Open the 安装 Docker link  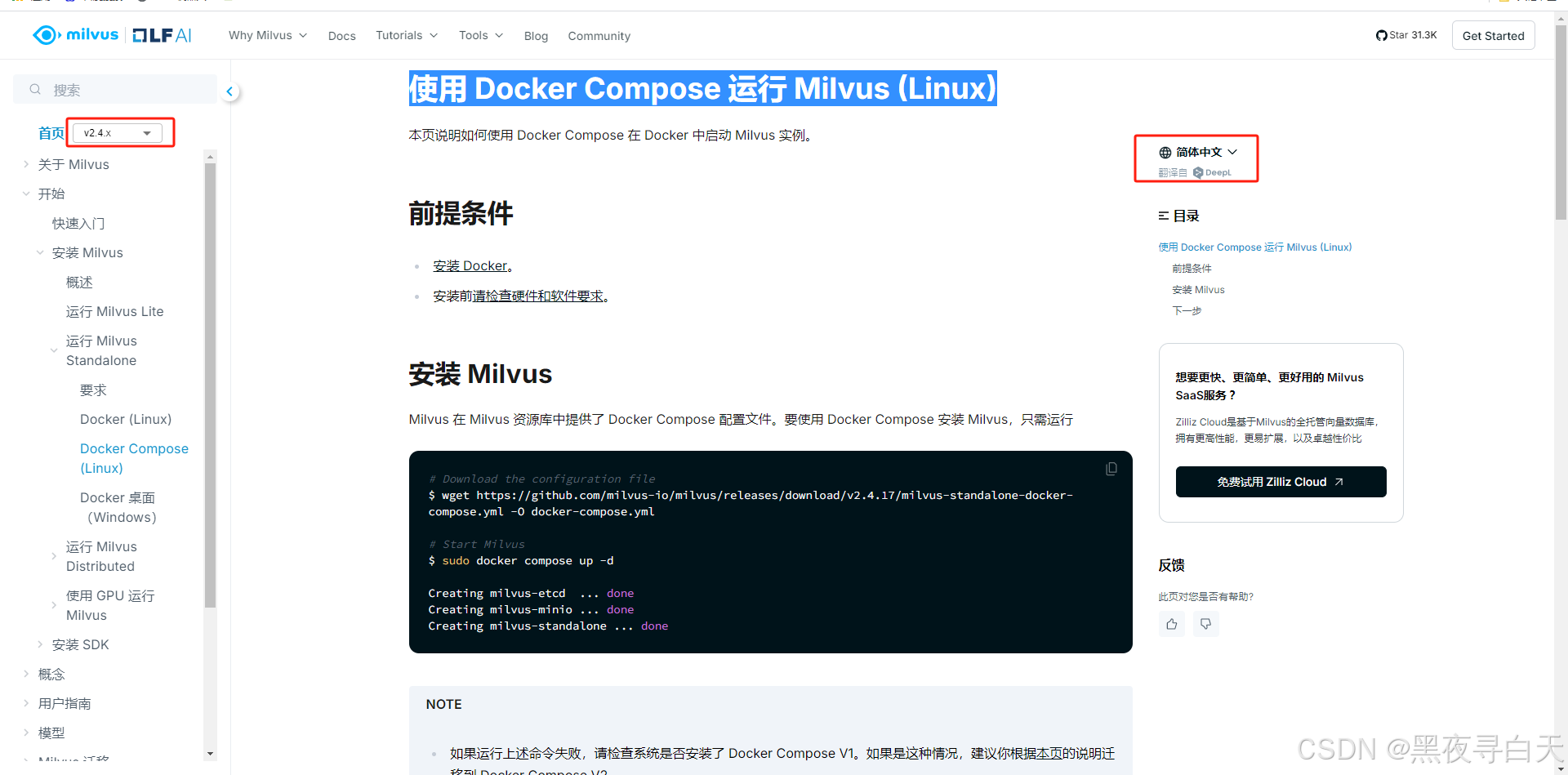click(x=470, y=265)
